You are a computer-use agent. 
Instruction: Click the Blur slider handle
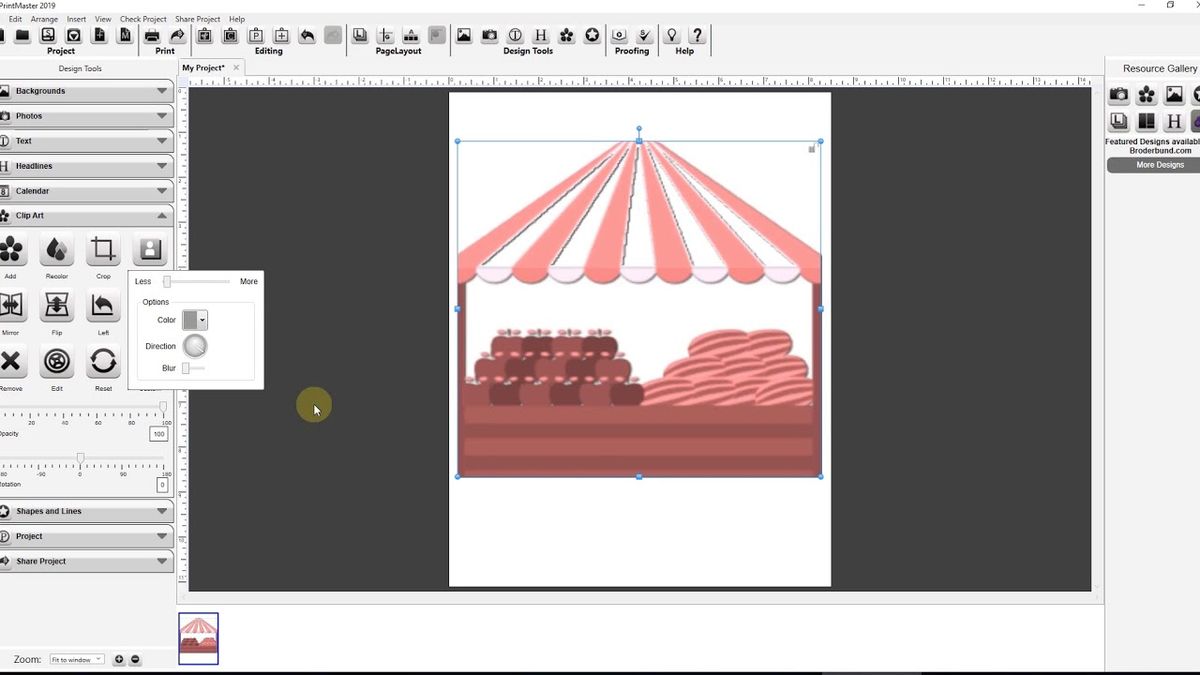[186, 368]
